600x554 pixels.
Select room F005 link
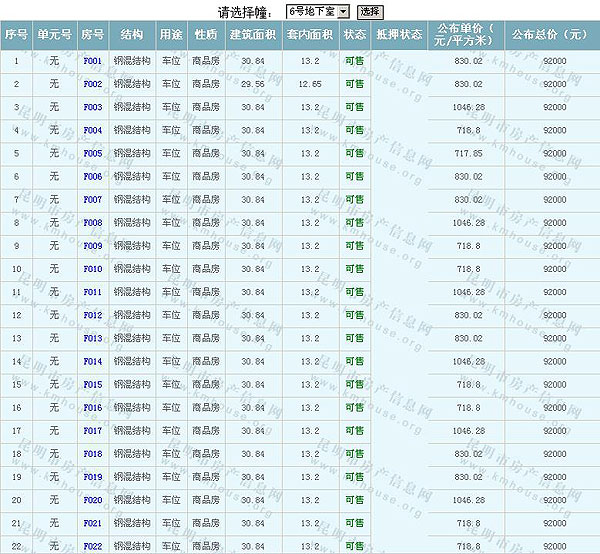pos(92,153)
